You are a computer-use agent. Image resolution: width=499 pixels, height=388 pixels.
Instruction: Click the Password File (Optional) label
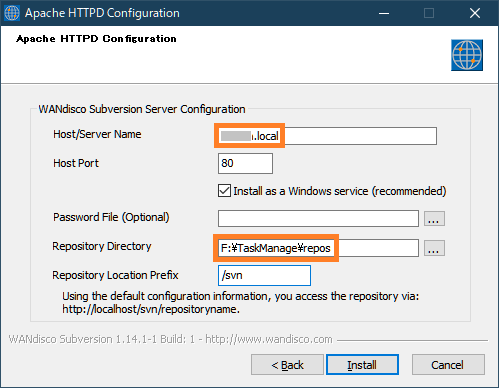click(x=111, y=217)
